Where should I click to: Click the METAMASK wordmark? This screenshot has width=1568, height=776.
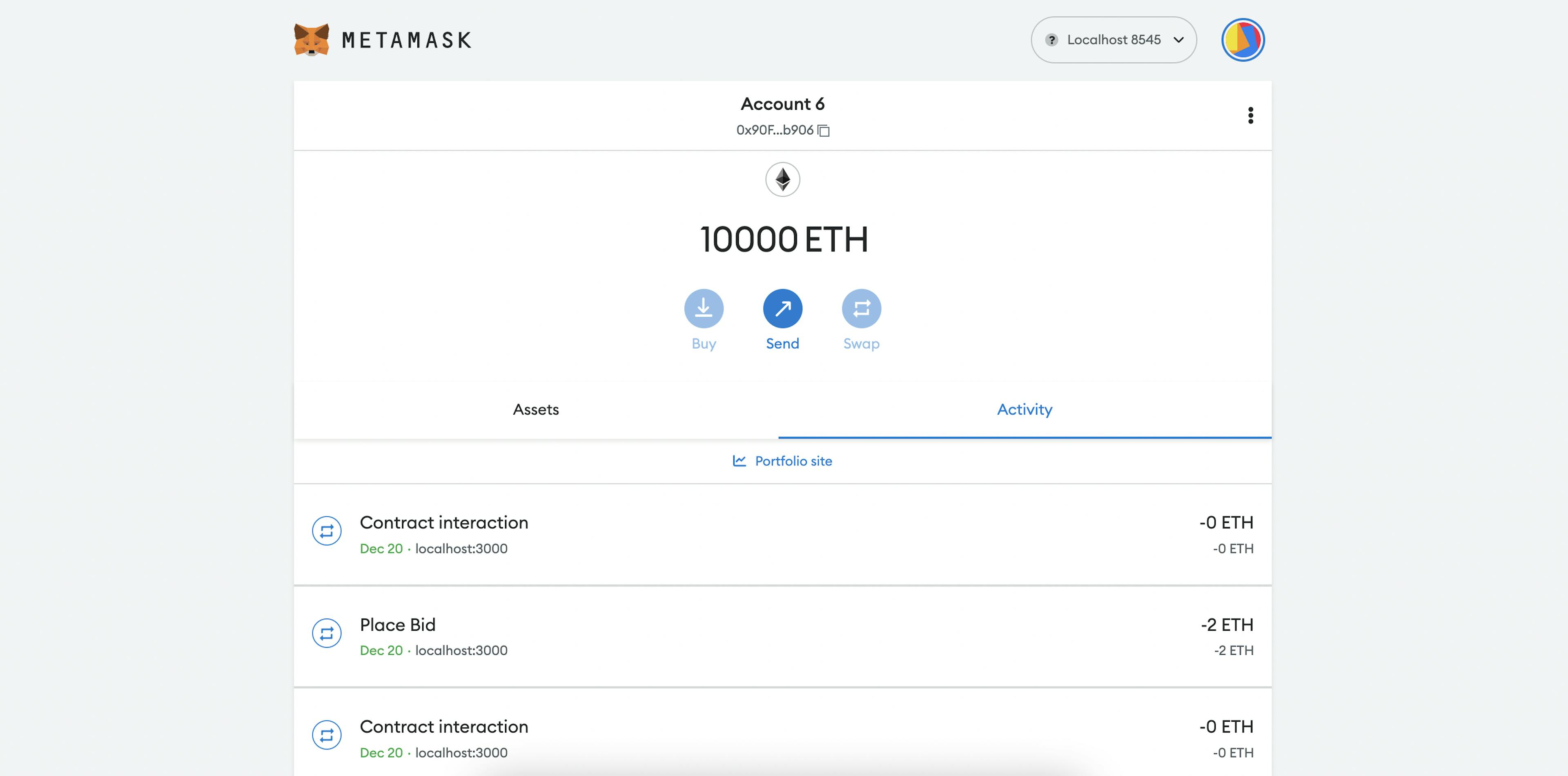(407, 40)
